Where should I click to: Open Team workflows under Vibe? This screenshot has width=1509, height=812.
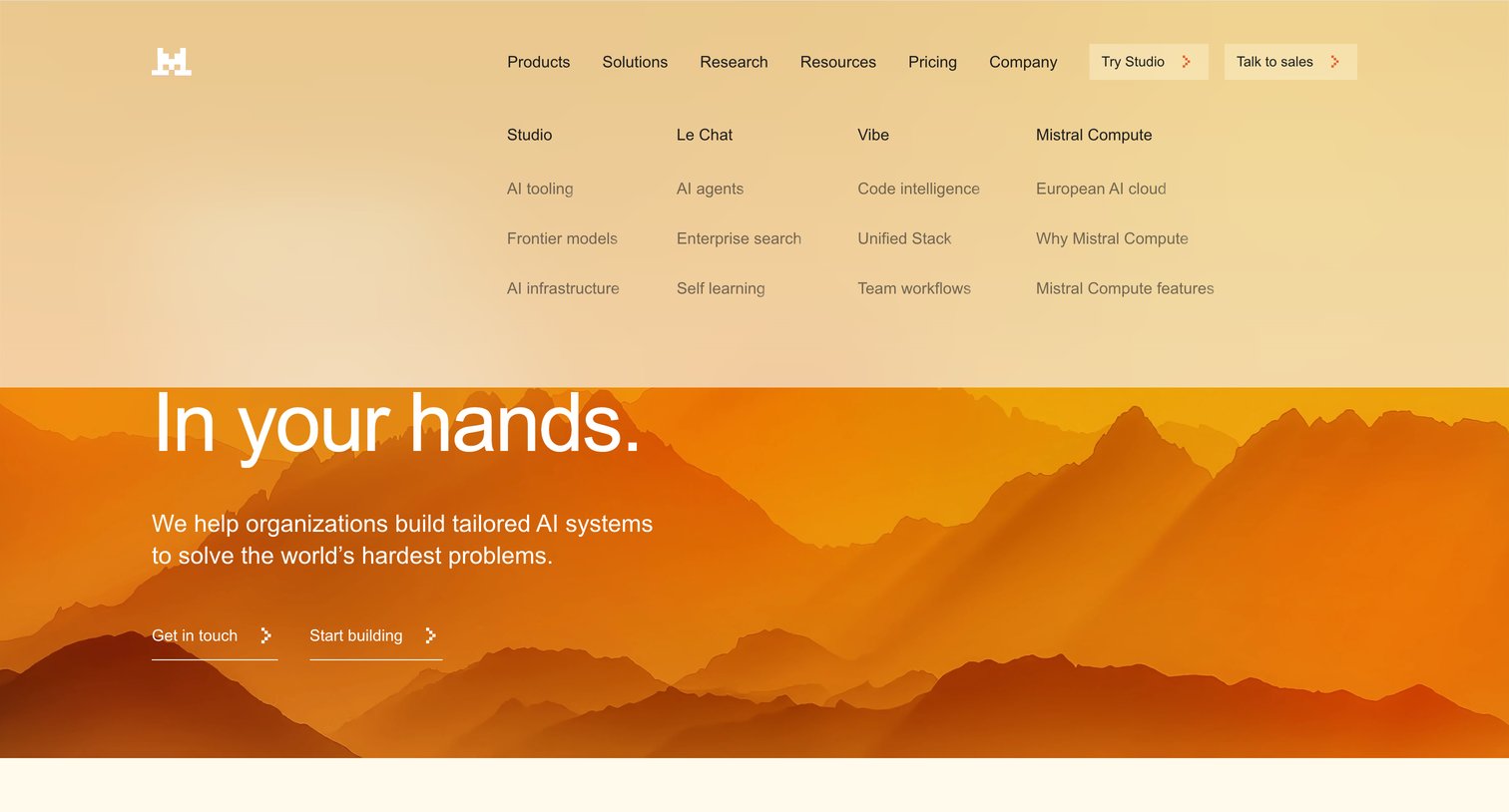point(914,288)
